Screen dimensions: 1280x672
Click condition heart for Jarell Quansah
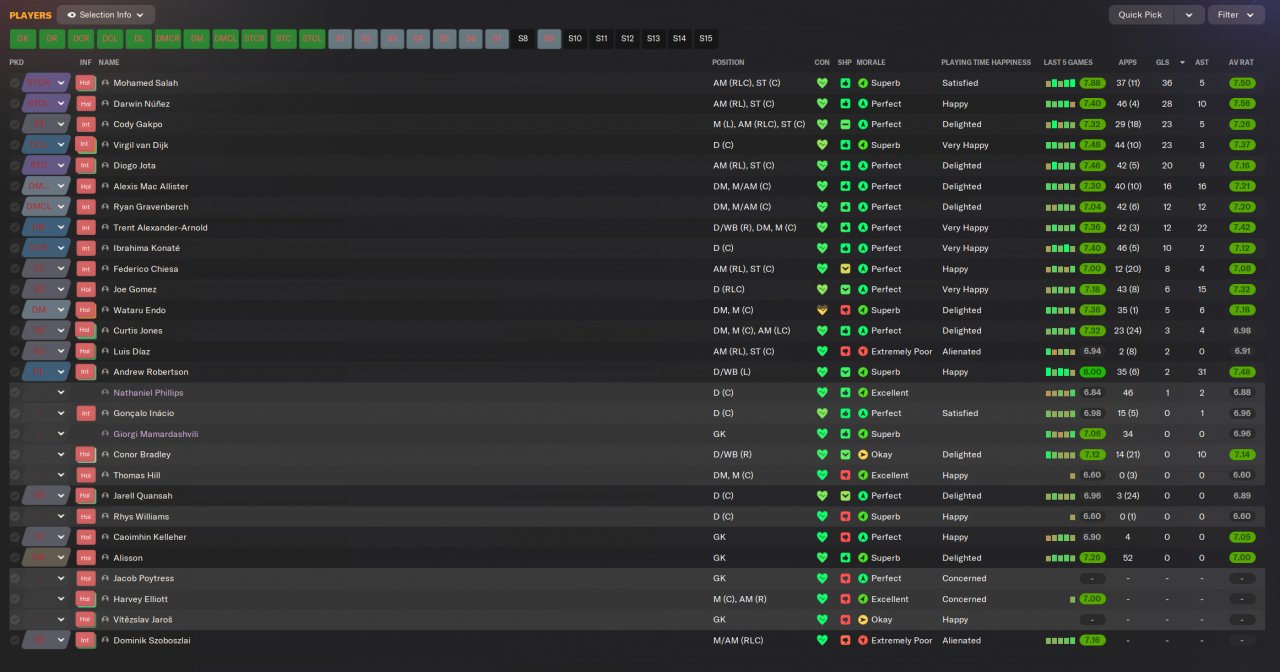point(823,496)
